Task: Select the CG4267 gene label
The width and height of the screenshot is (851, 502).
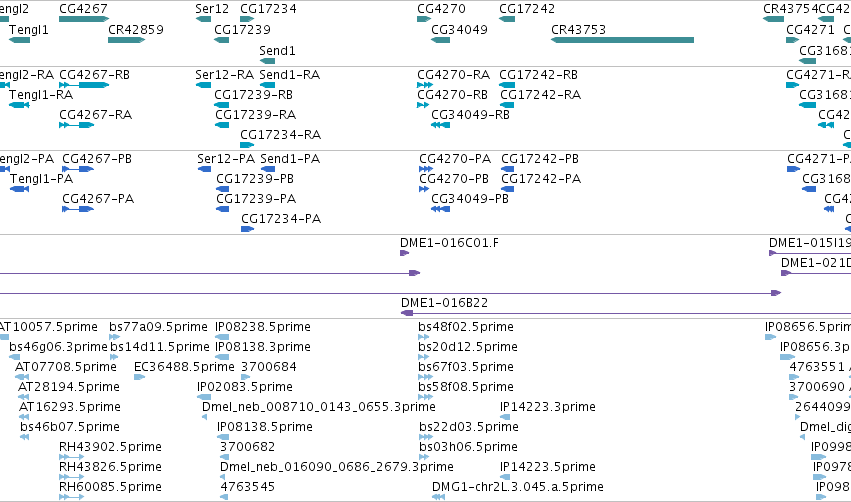Action: (83, 9)
